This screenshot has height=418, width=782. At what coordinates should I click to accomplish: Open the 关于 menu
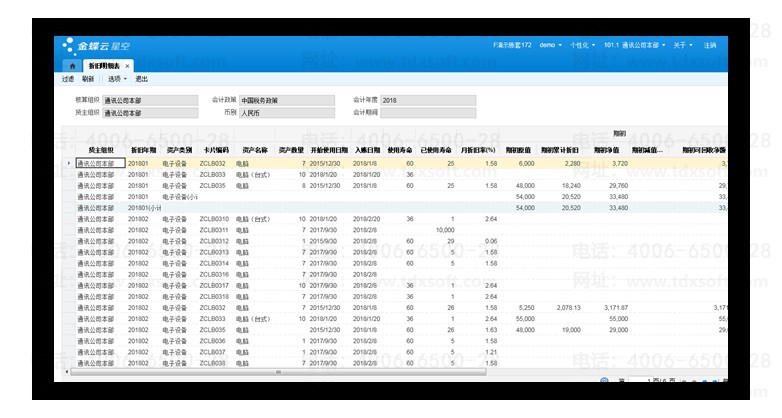coord(682,45)
